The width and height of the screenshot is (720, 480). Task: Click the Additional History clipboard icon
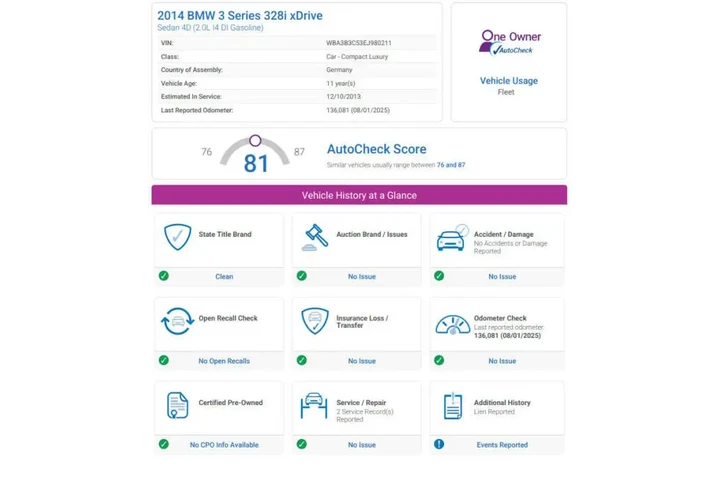pyautogui.click(x=453, y=406)
